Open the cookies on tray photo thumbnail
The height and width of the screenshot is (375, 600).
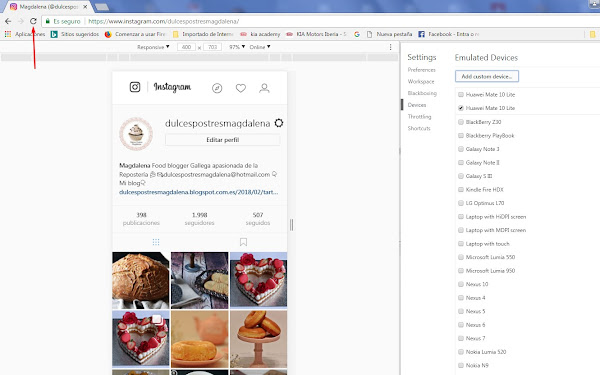200,280
